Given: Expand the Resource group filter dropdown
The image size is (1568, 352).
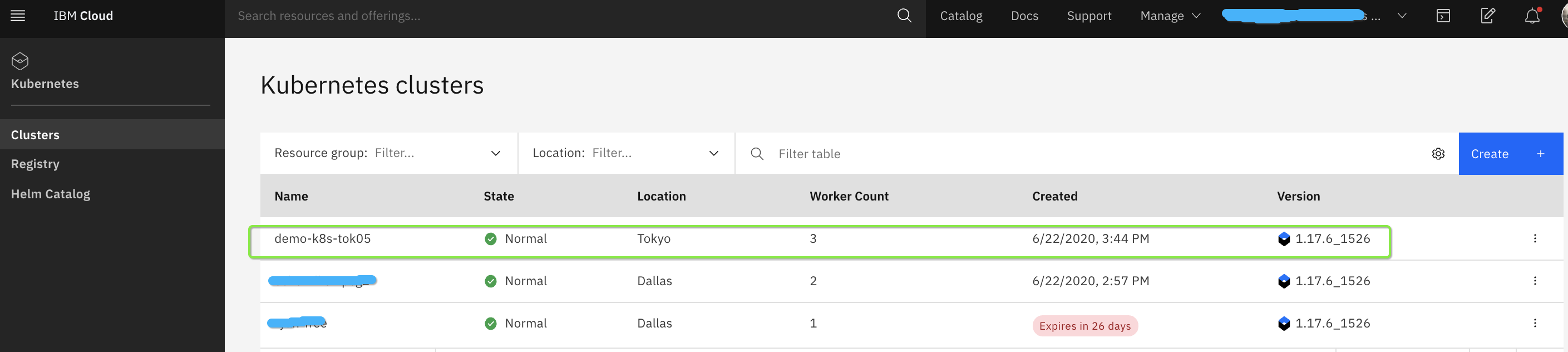Looking at the screenshot, I should (495, 154).
